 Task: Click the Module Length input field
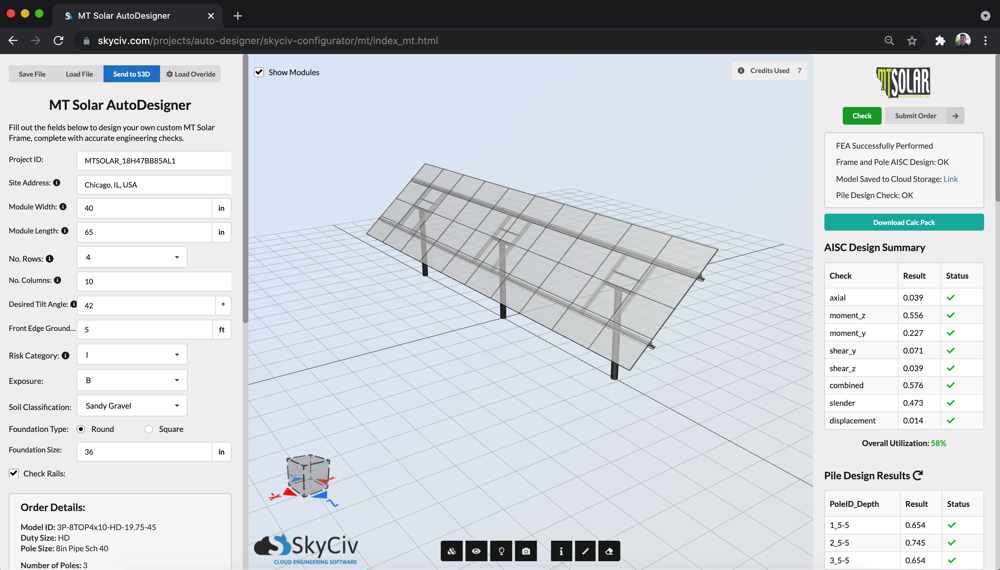click(144, 232)
